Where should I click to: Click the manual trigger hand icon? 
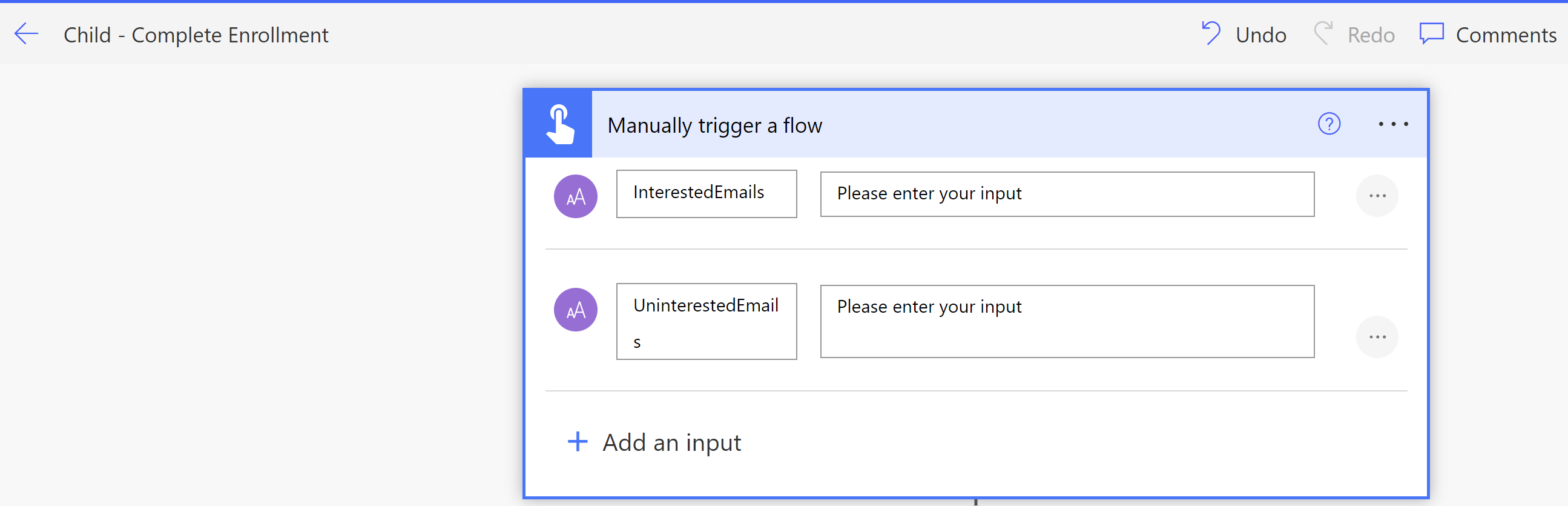point(559,124)
